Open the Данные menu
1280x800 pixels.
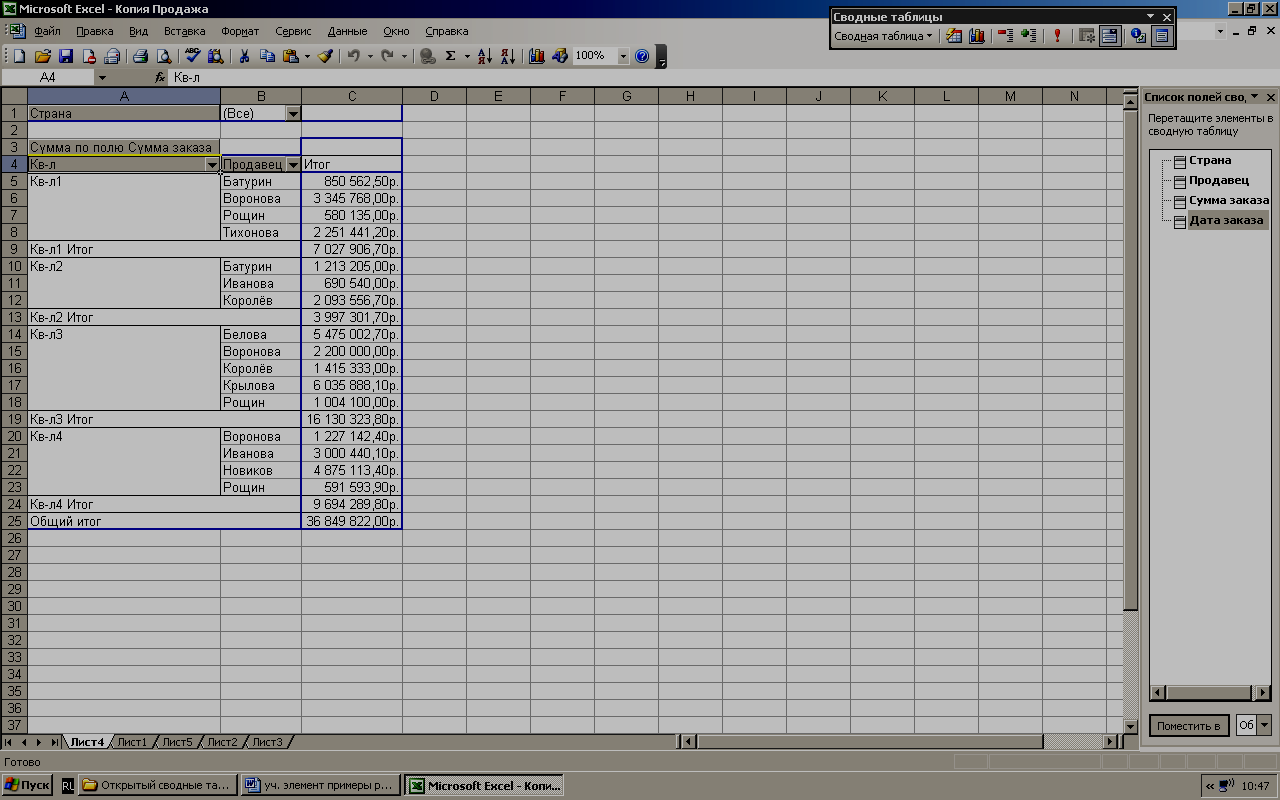click(347, 31)
